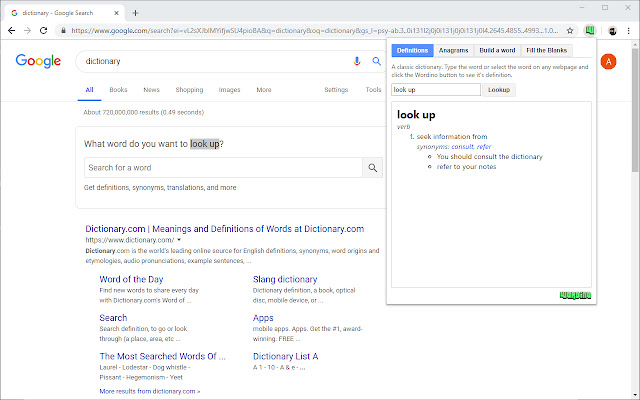The width and height of the screenshot is (640, 400).
Task: Click 'refer to your notes' example
Action: pyautogui.click(x=467, y=167)
